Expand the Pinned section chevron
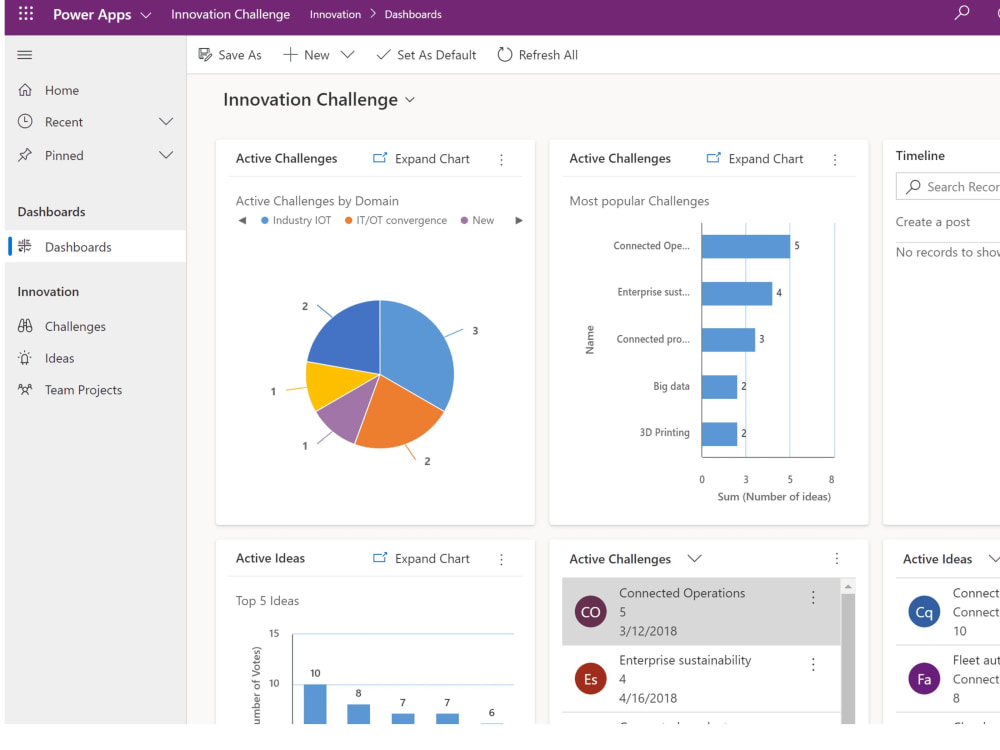The image size is (1000, 750). tap(166, 155)
